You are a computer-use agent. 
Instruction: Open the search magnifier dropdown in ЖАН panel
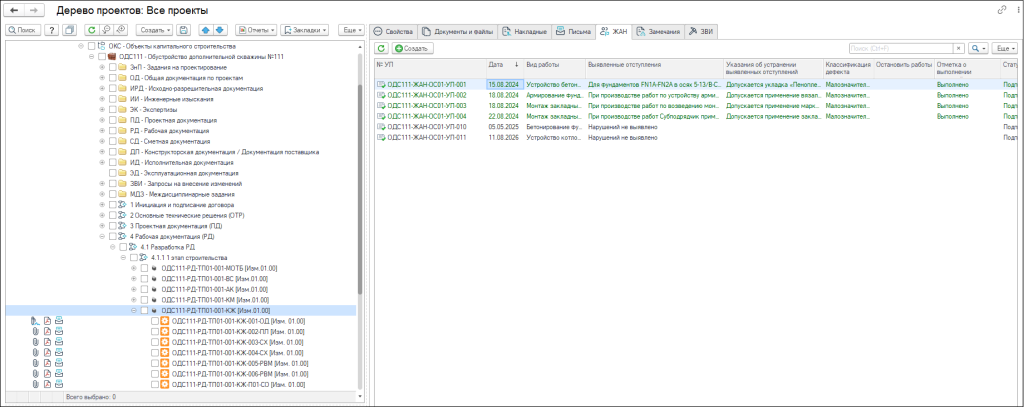click(978, 48)
